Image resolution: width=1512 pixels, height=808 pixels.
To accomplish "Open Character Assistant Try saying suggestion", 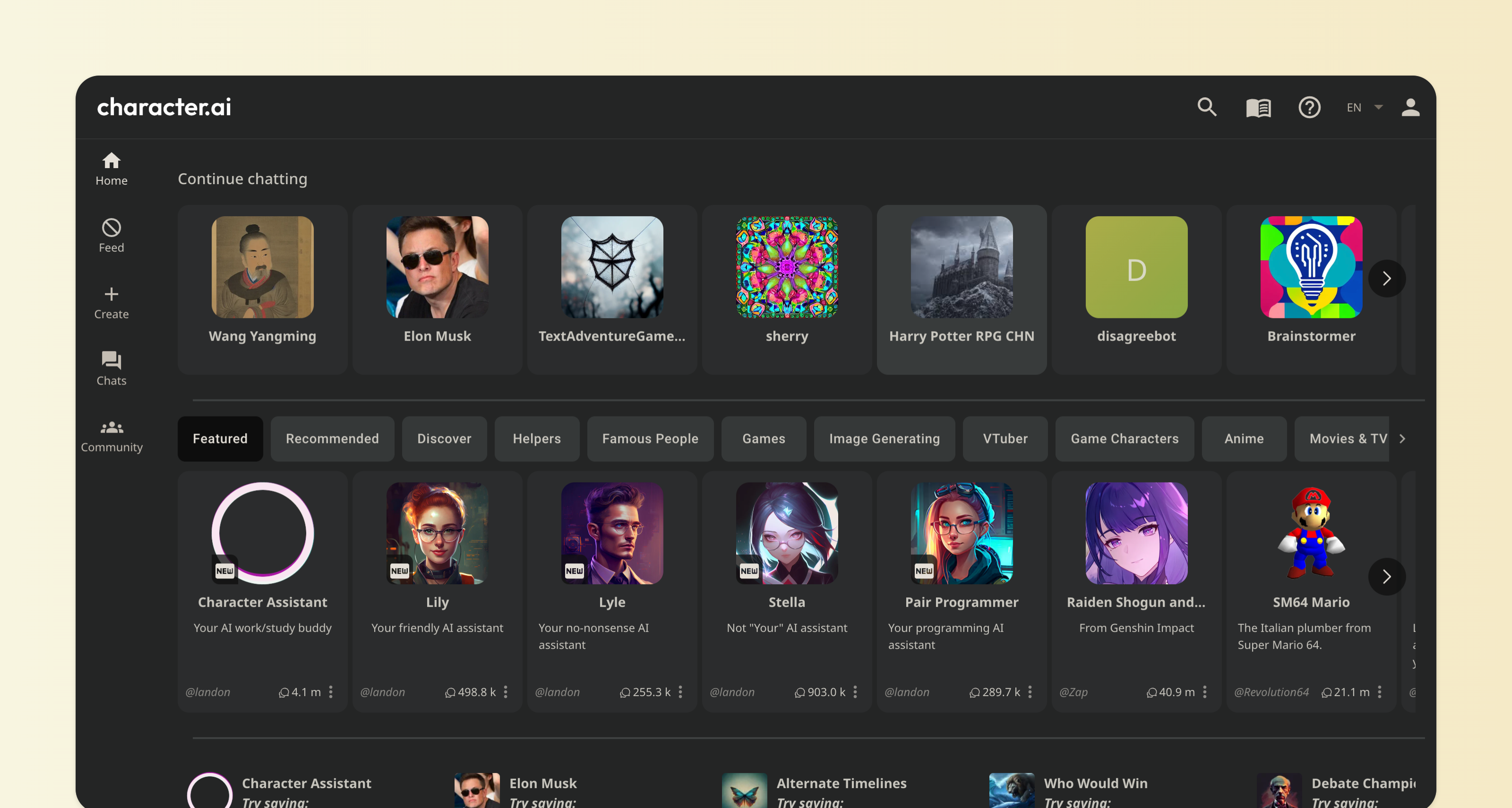I will pyautogui.click(x=280, y=791).
